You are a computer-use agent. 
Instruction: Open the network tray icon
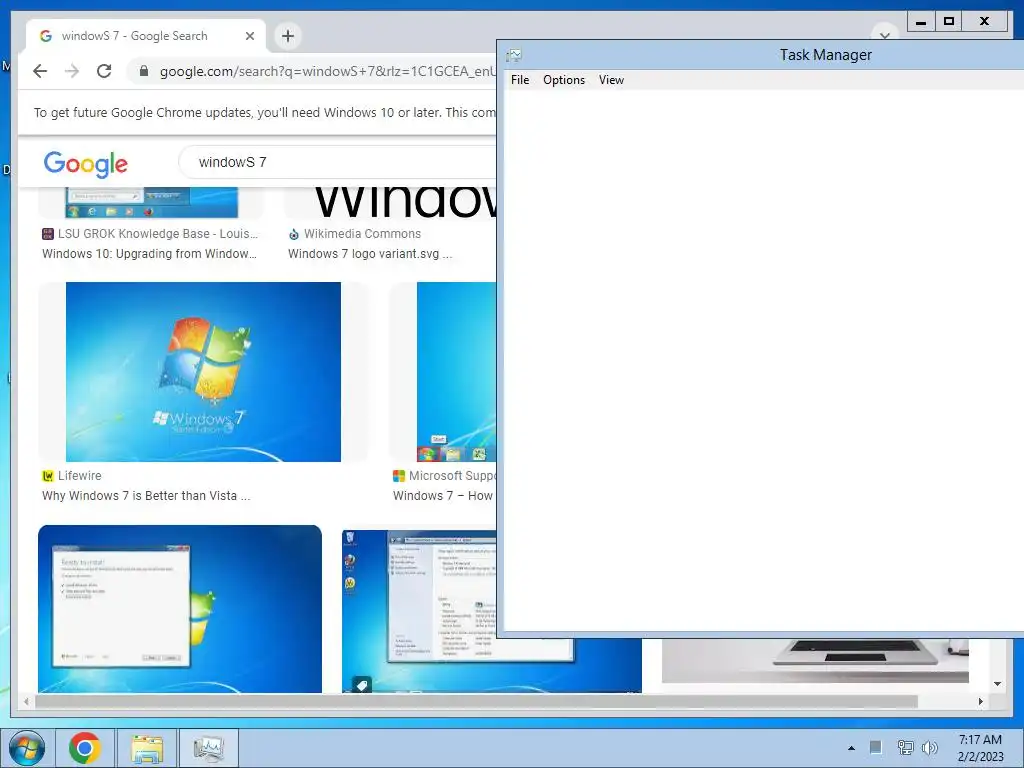(905, 747)
